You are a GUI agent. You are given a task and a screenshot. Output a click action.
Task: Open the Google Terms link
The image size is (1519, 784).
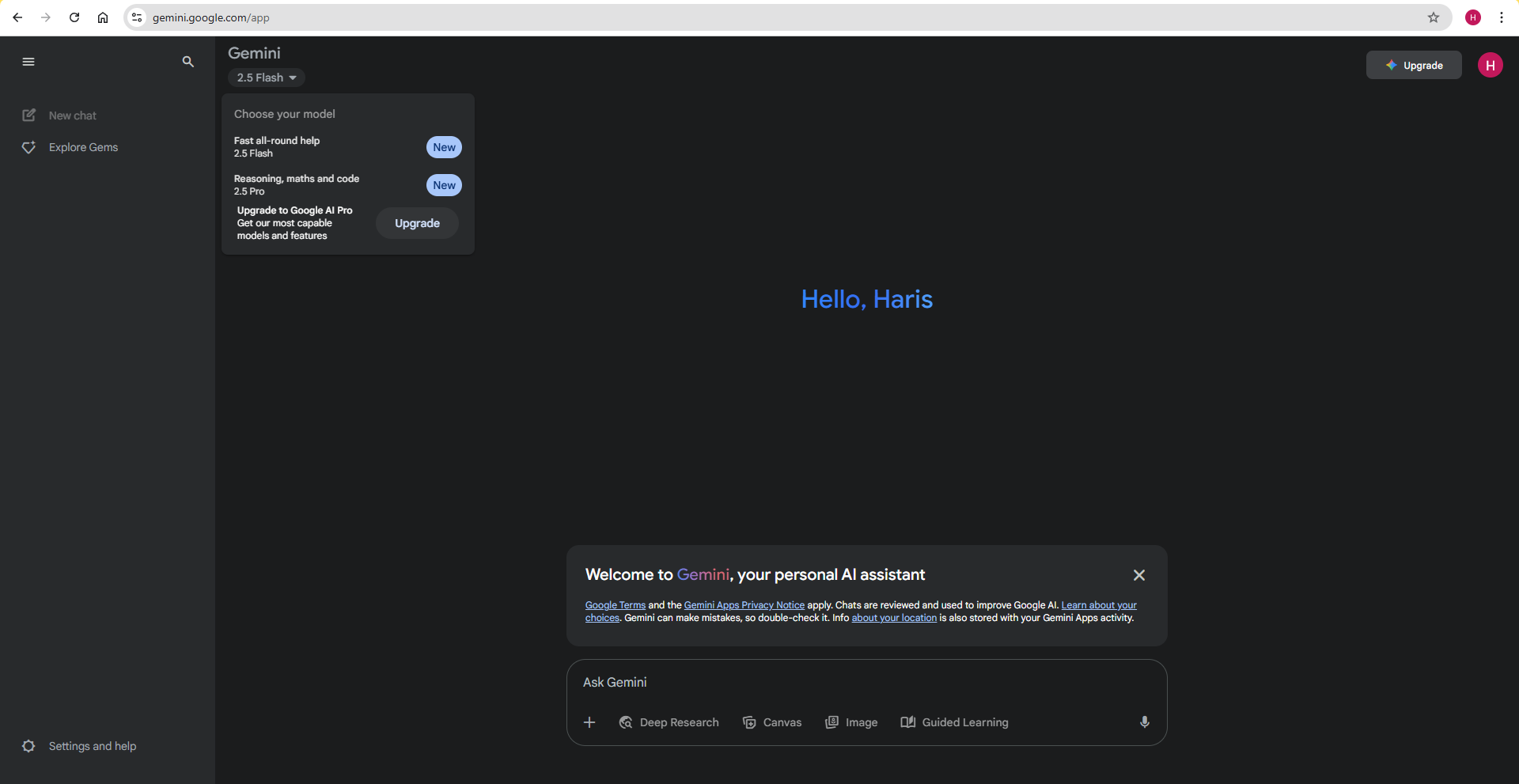point(616,605)
